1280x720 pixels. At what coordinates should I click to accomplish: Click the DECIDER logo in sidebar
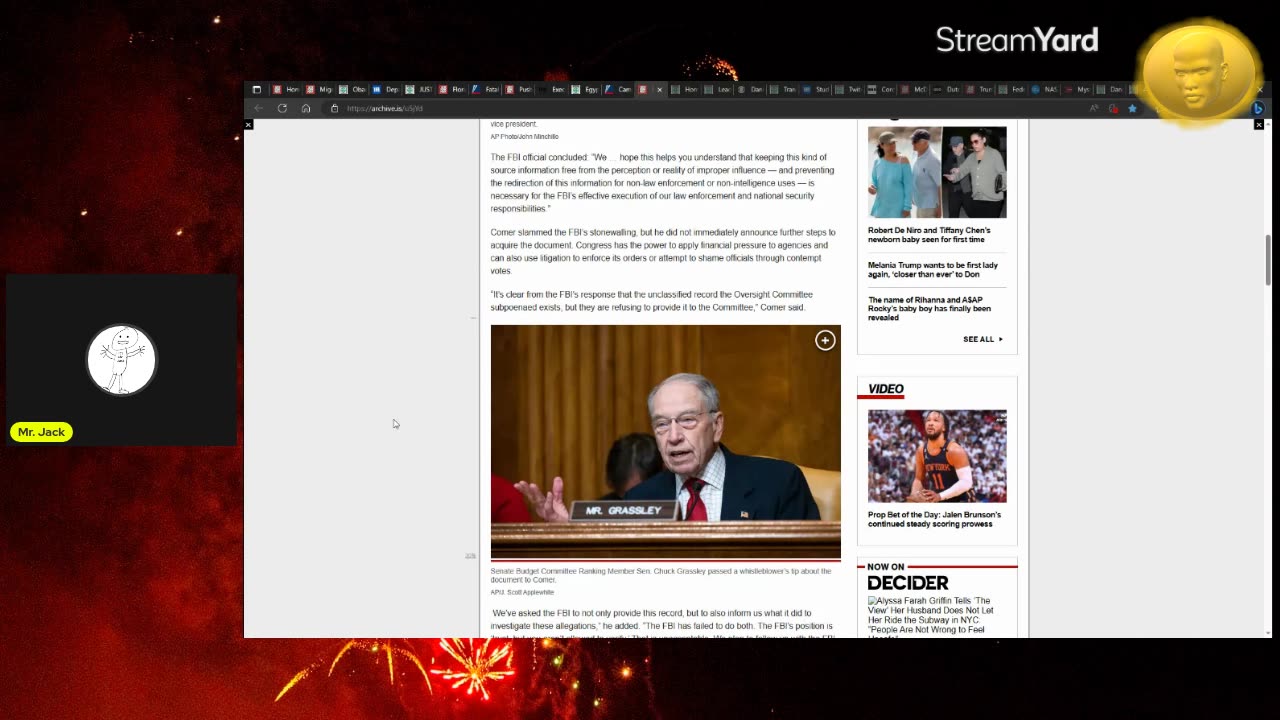pos(907,583)
